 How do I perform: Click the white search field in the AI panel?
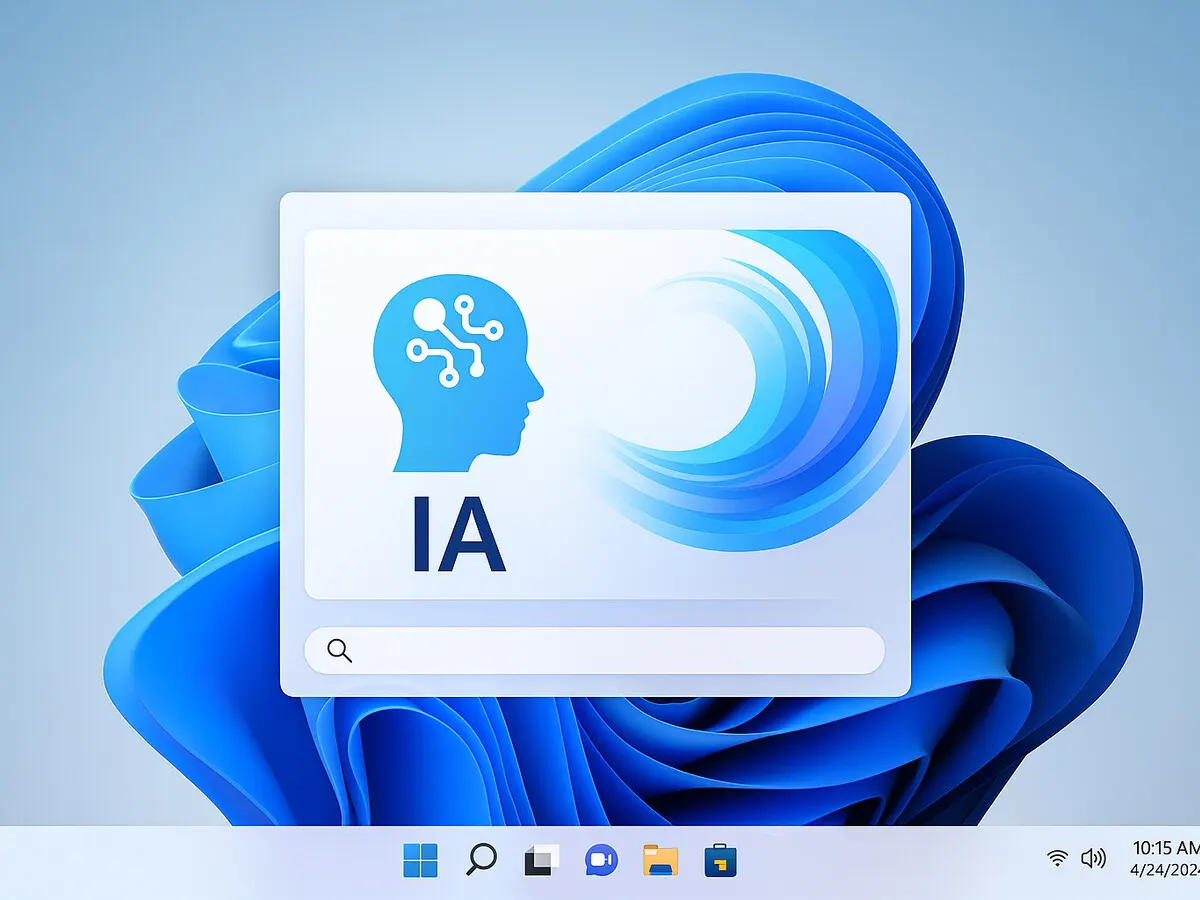point(600,651)
